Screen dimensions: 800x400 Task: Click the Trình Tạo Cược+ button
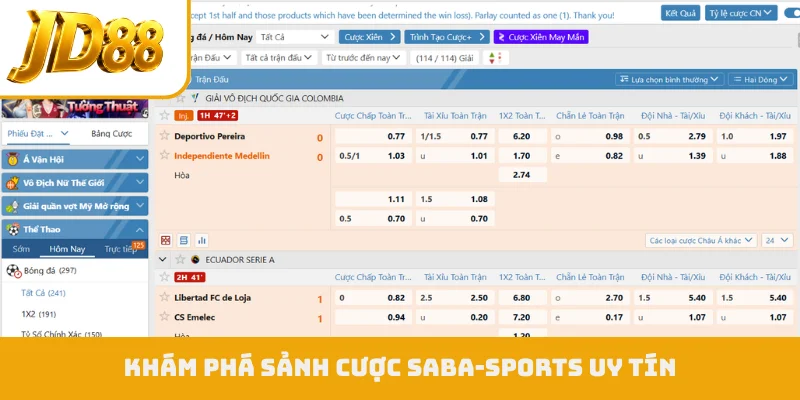tap(447, 37)
